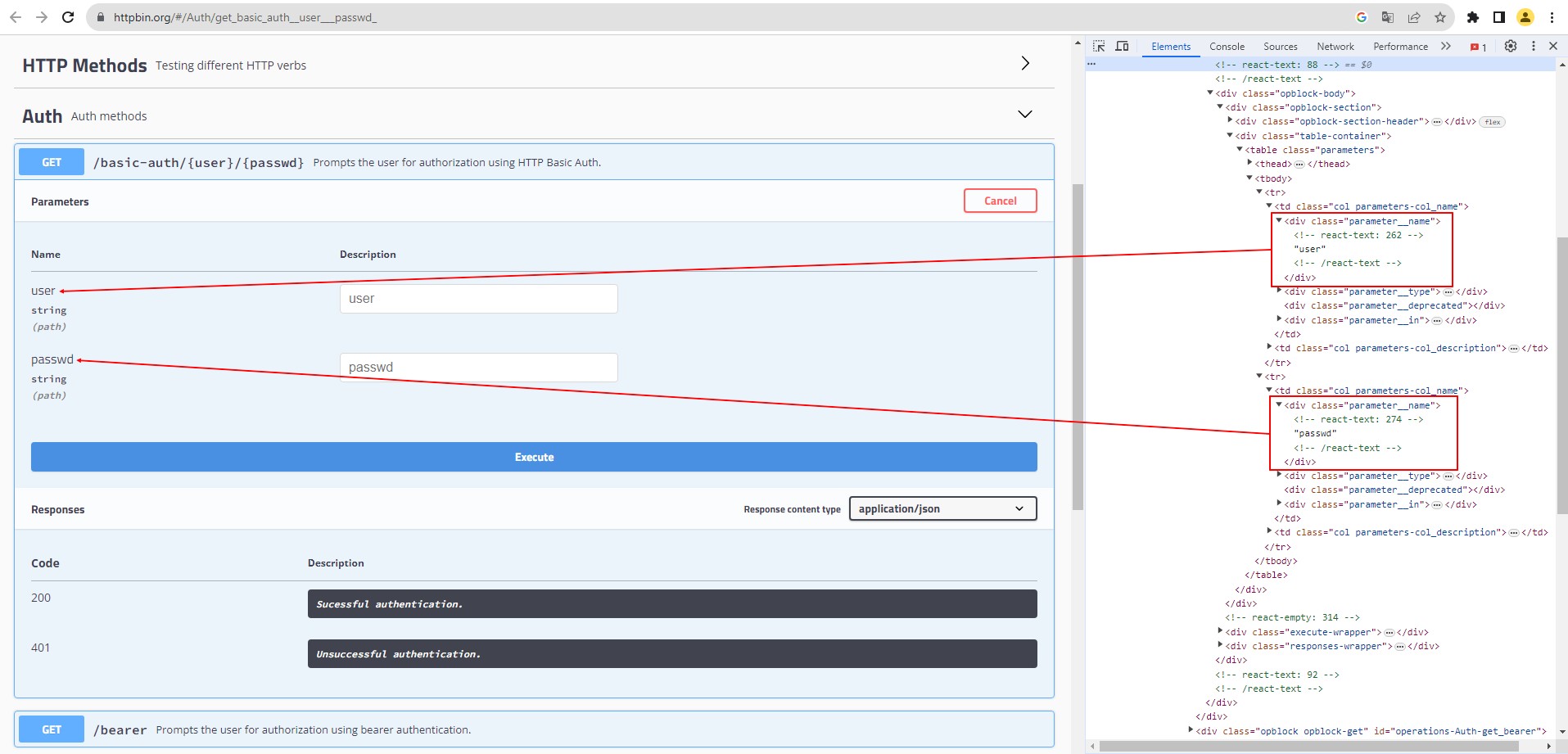Bookmark this page with the star icon
Viewport: 1568px width, 754px height.
[x=1440, y=17]
